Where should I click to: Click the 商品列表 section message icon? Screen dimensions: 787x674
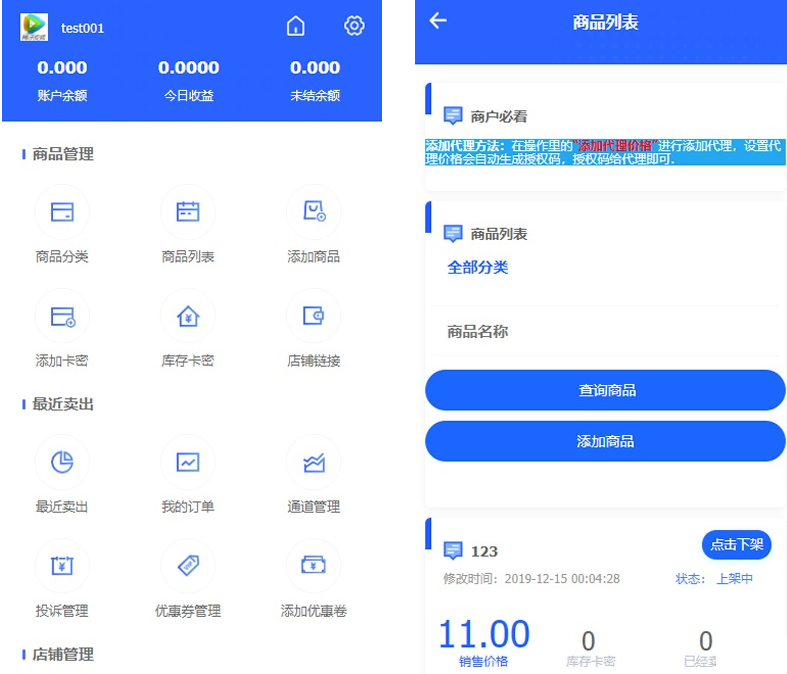[453, 233]
